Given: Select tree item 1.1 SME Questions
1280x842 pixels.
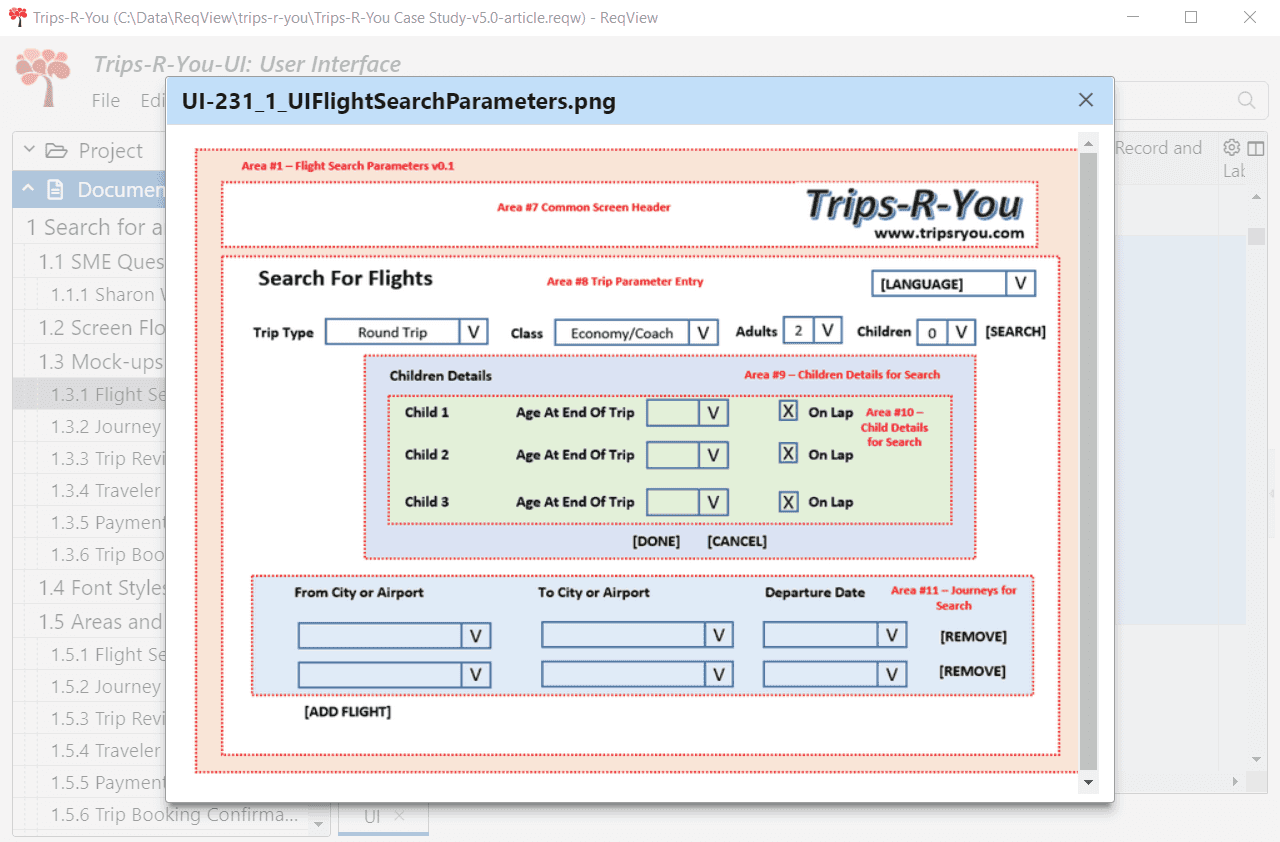Looking at the screenshot, I should coord(101,262).
